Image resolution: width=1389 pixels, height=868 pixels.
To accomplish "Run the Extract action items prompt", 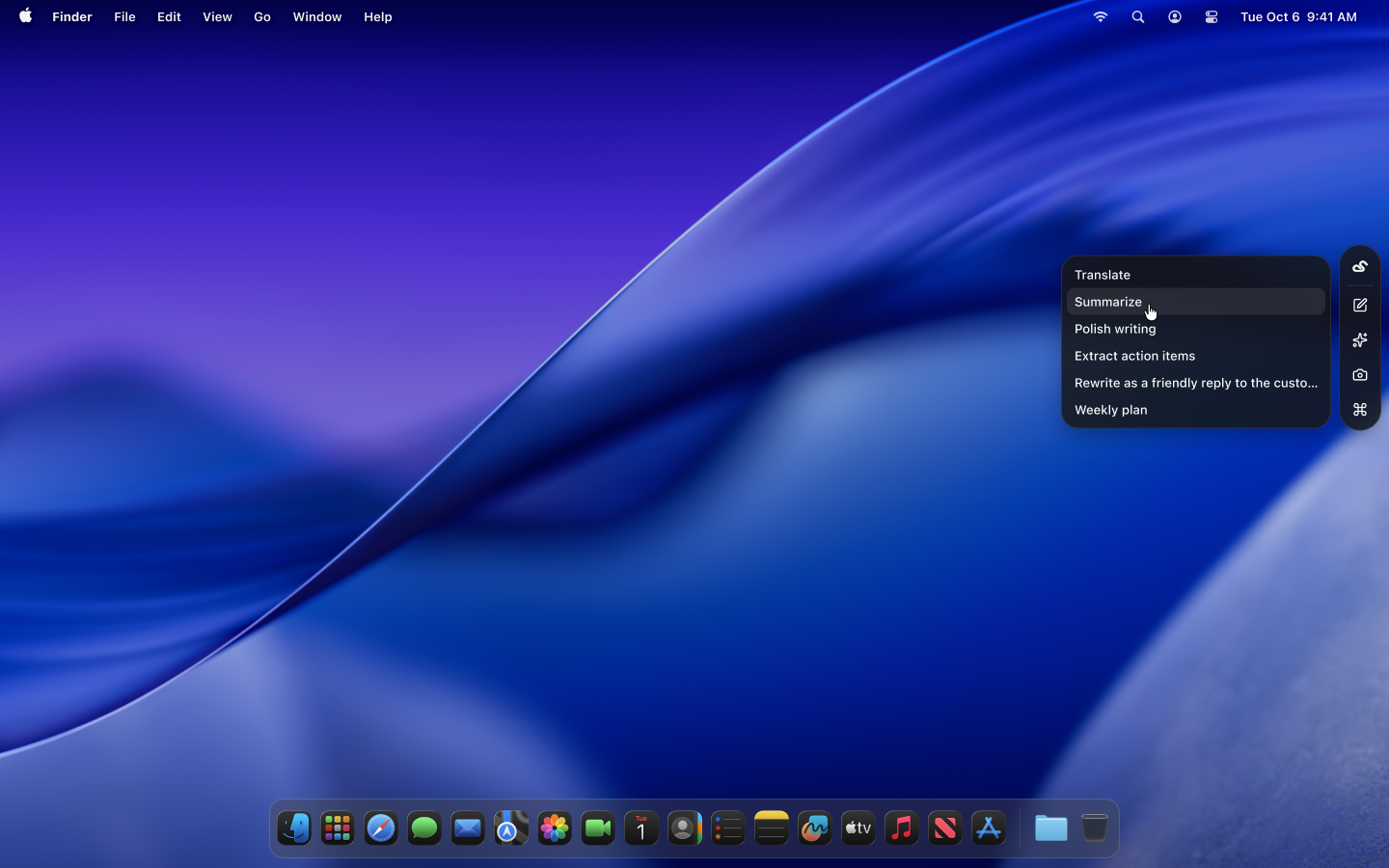I will (1196, 356).
